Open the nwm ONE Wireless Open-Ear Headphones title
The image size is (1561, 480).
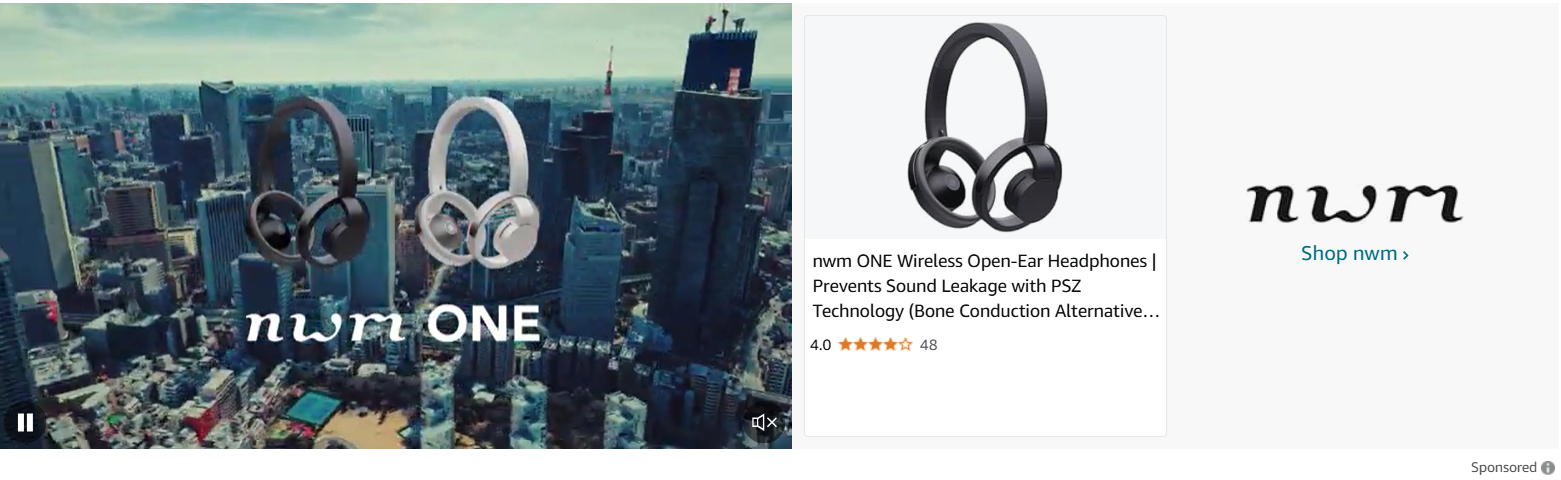point(985,286)
